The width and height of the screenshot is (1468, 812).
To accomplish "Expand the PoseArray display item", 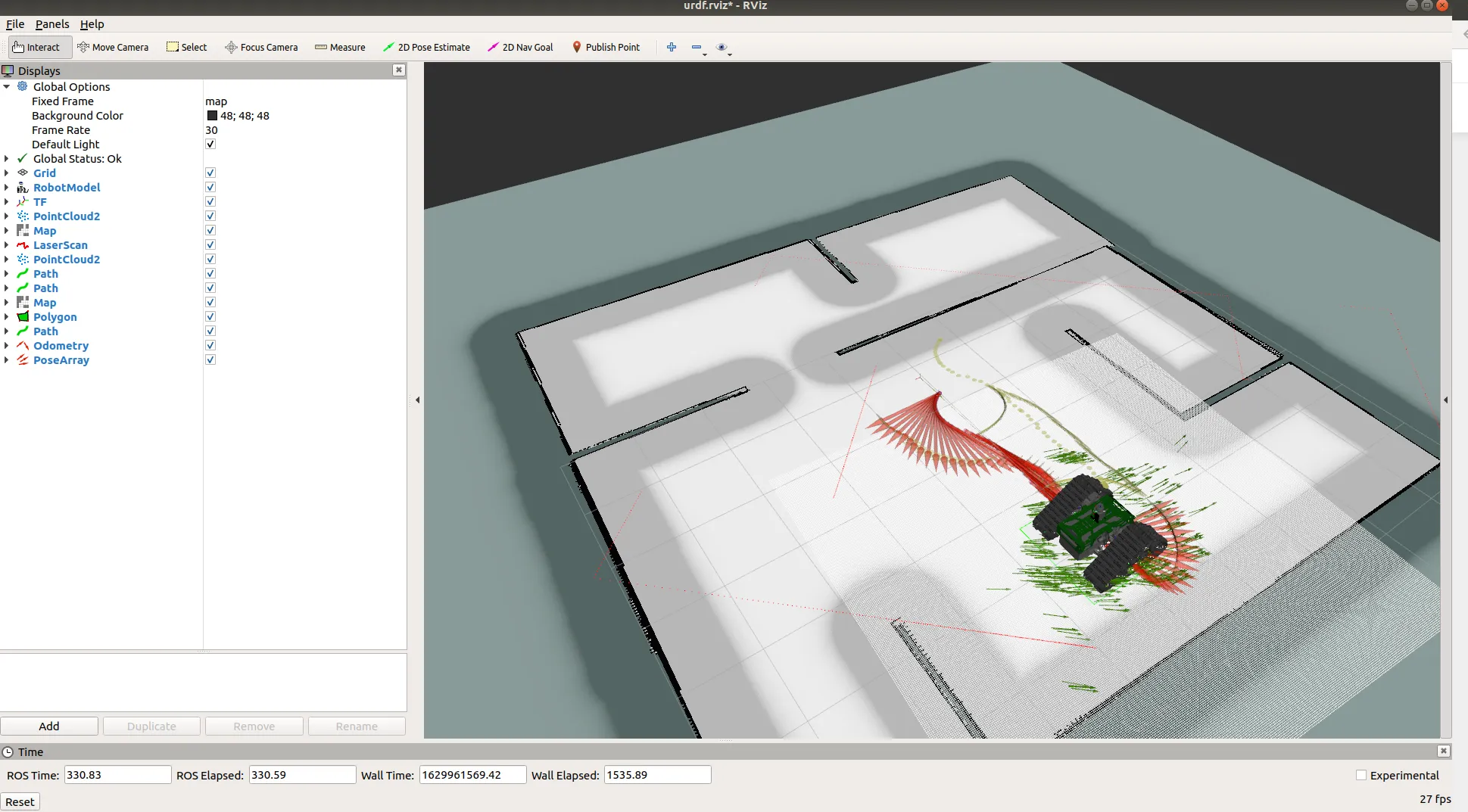I will pyautogui.click(x=7, y=360).
